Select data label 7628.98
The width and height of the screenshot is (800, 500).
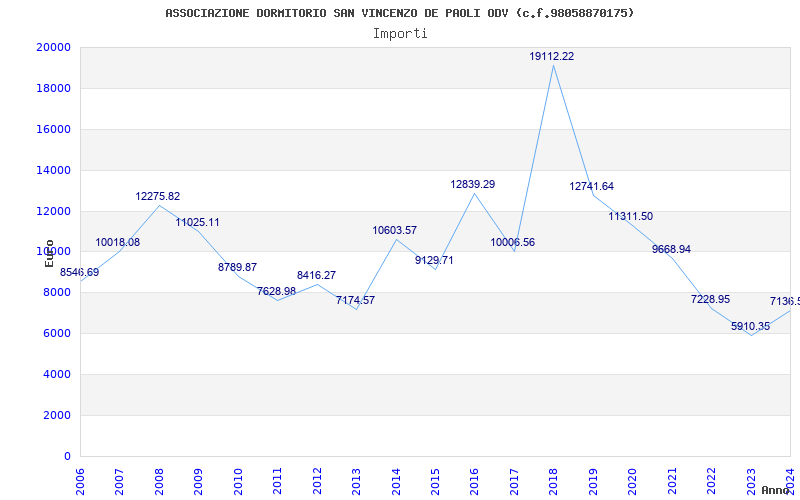pyautogui.click(x=276, y=292)
